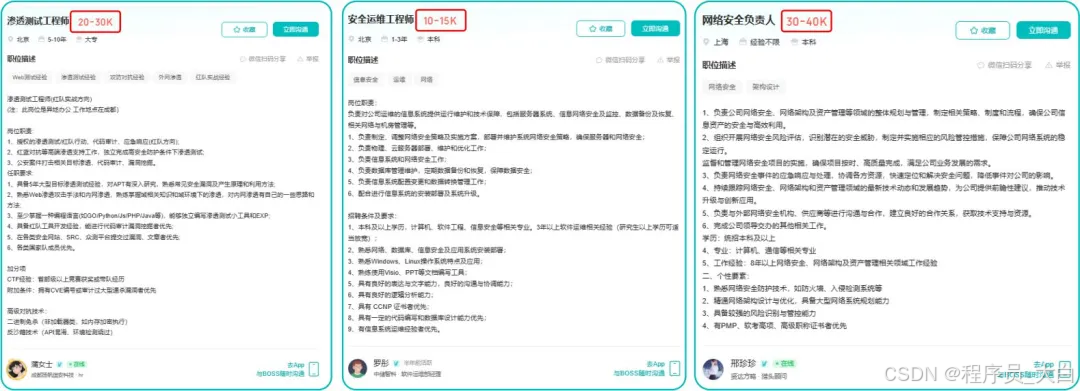The height and width of the screenshot is (391, 1080).
Task: Click the 网络安全负责人 job title
Action: tap(739, 21)
